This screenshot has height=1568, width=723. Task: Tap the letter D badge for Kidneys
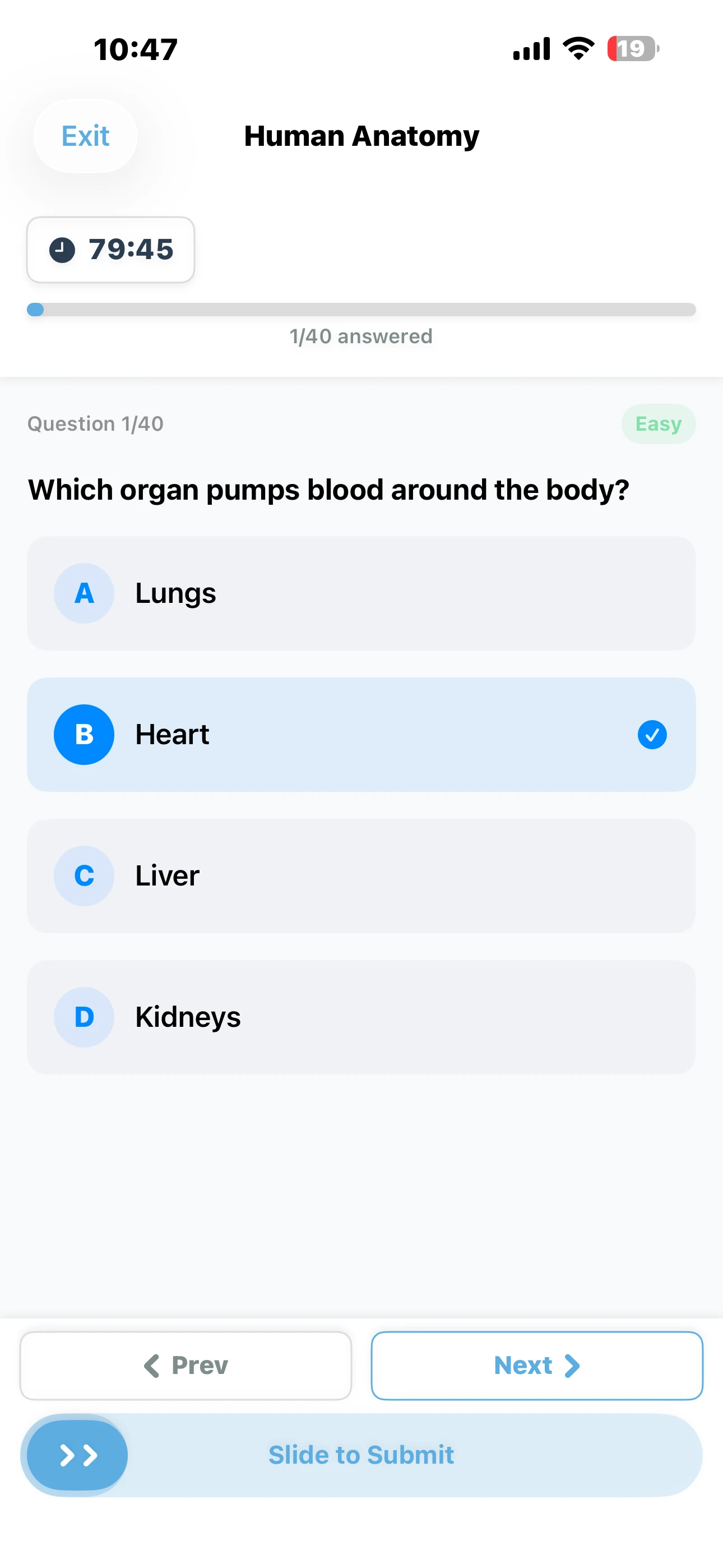[84, 1017]
